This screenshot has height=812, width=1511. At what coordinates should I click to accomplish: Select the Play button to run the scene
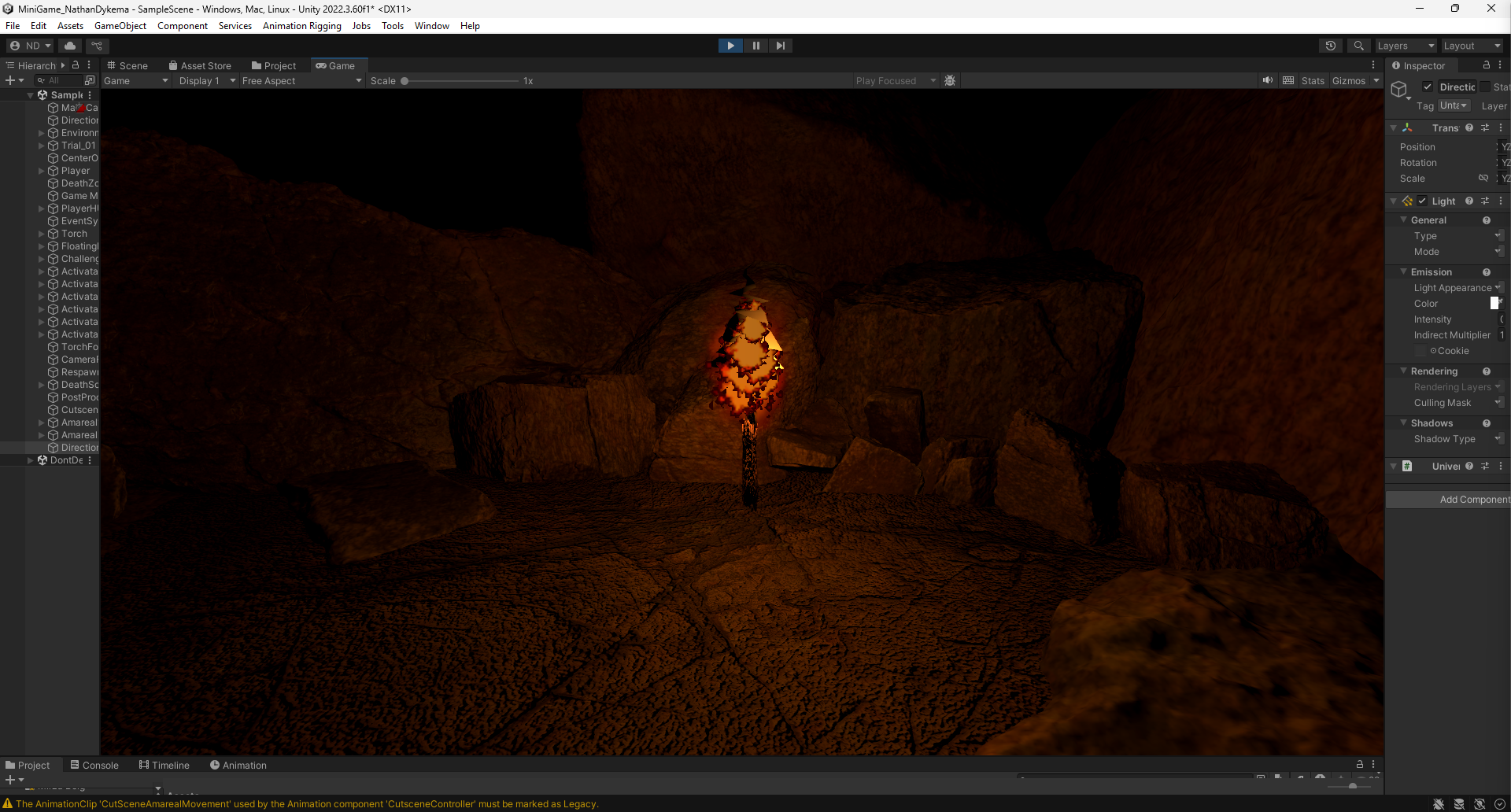(x=730, y=45)
